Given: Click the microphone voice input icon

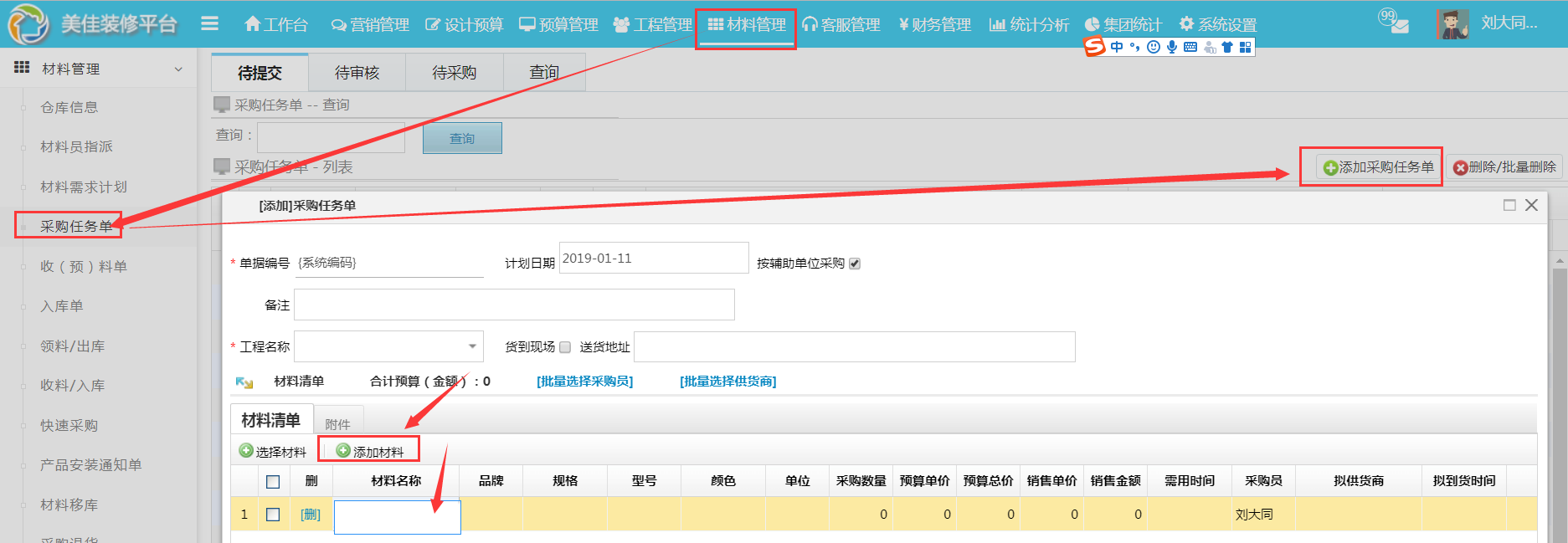Looking at the screenshot, I should tap(1172, 47).
